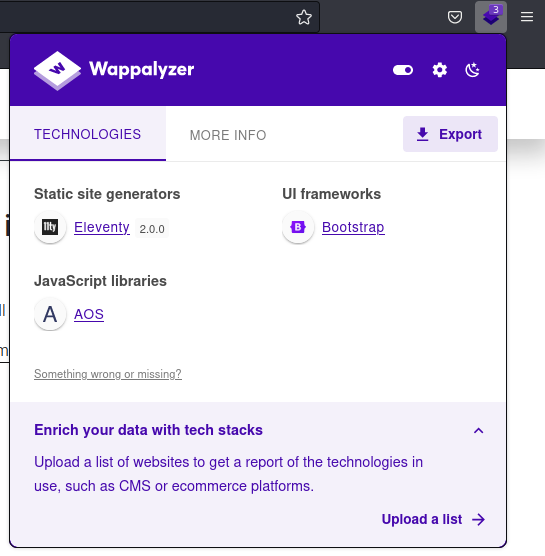Open Wappalyzer settings gear icon
545x556 pixels.
(x=440, y=70)
